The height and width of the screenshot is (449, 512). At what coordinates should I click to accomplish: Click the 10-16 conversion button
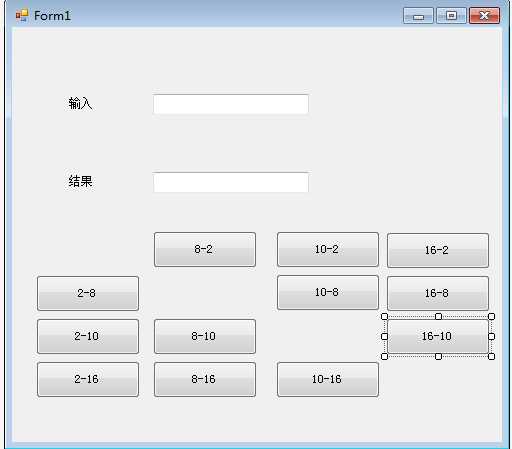point(328,379)
